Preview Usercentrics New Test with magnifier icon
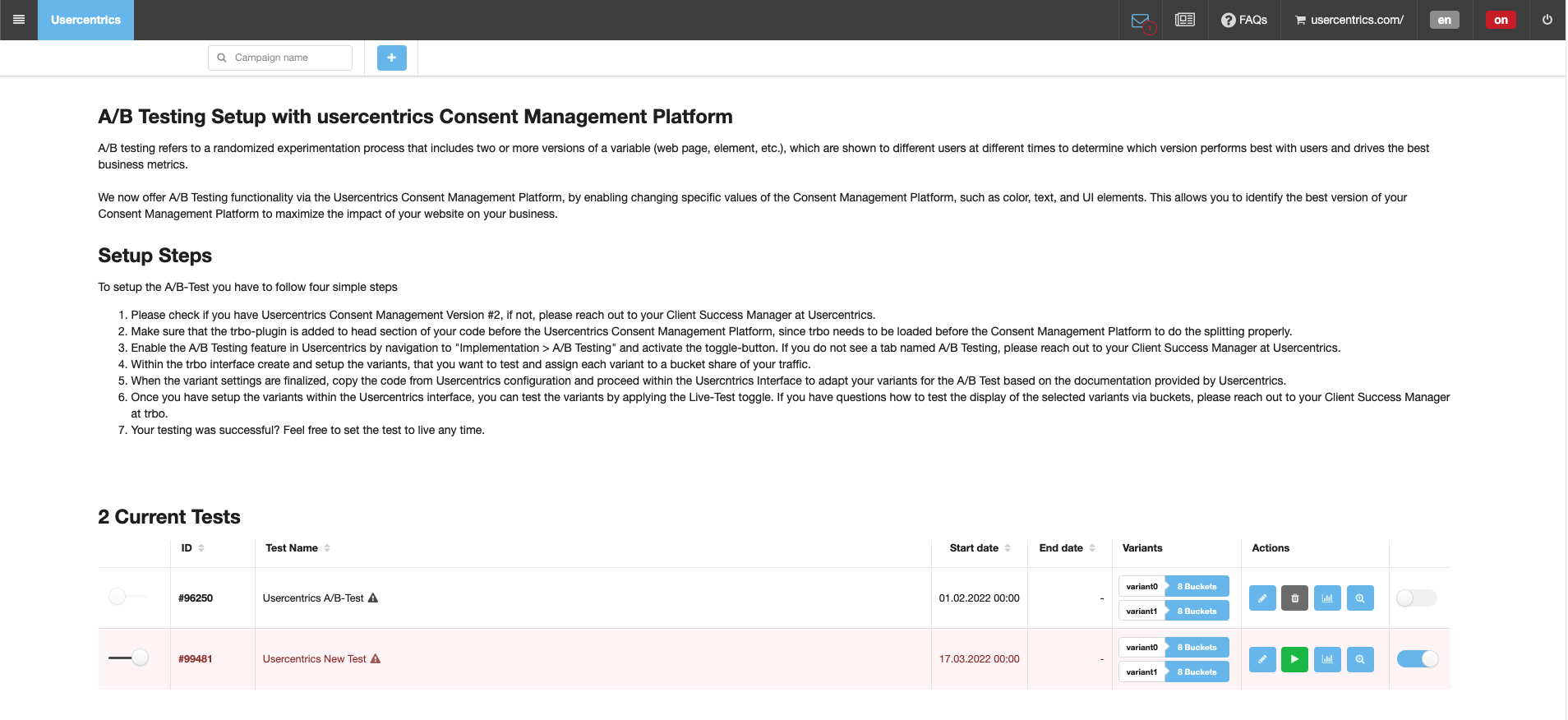Image resolution: width=1568 pixels, height=720 pixels. [x=1360, y=658]
